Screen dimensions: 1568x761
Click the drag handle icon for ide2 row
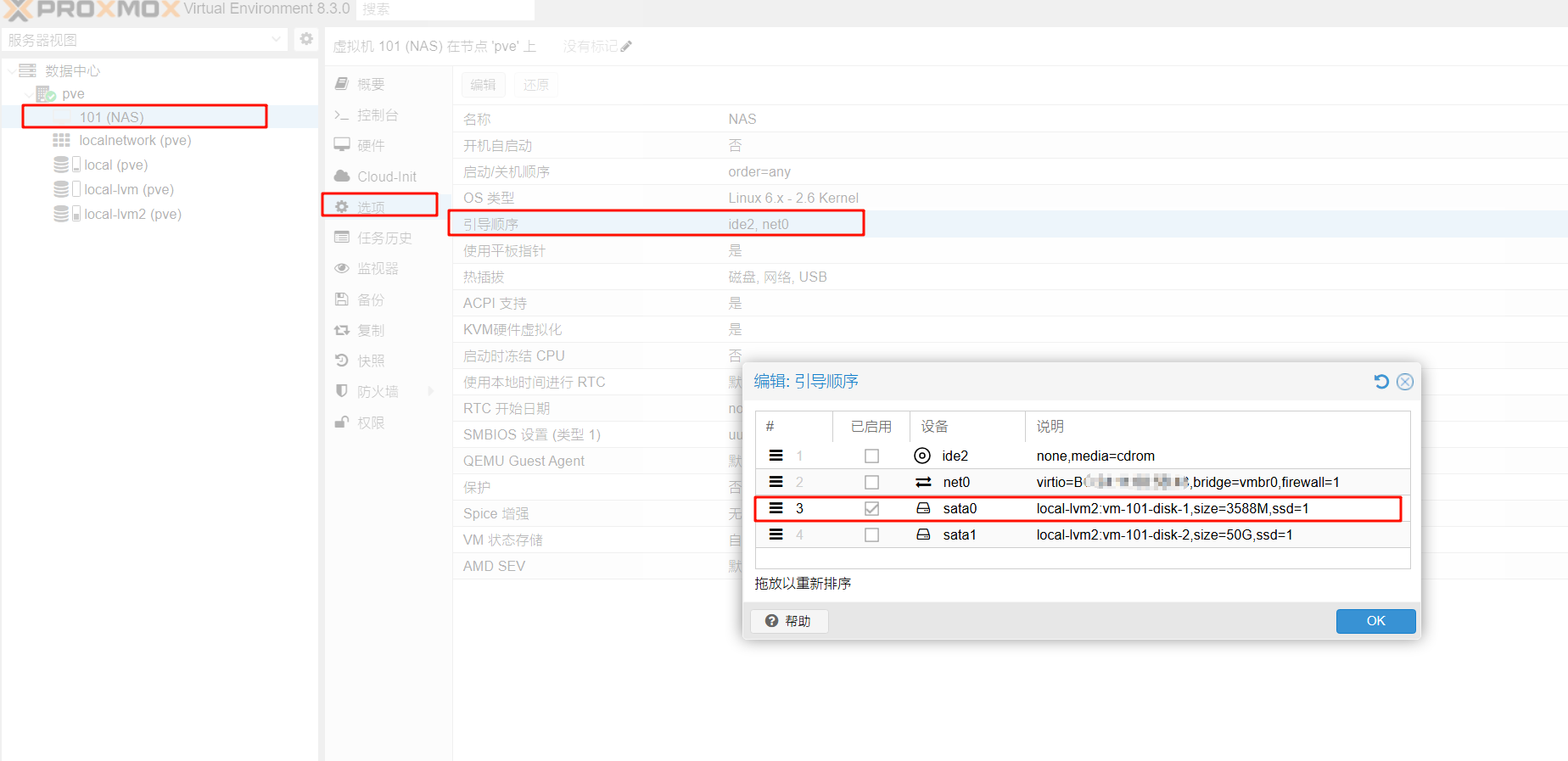776,456
